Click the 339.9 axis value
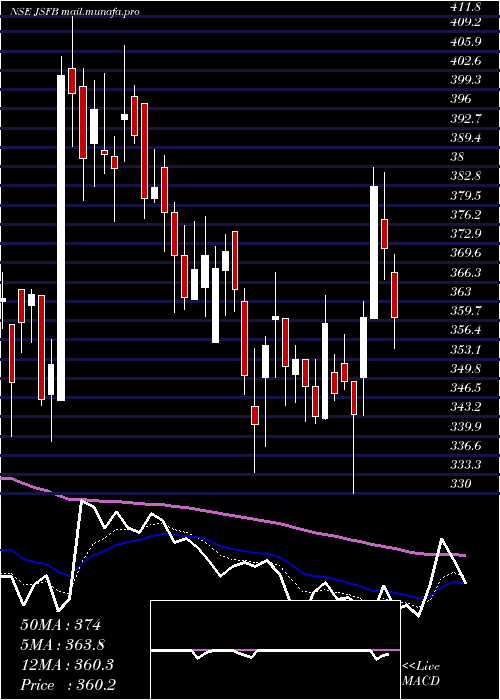Image resolution: width=500 pixels, height=700 pixels. coord(466,426)
